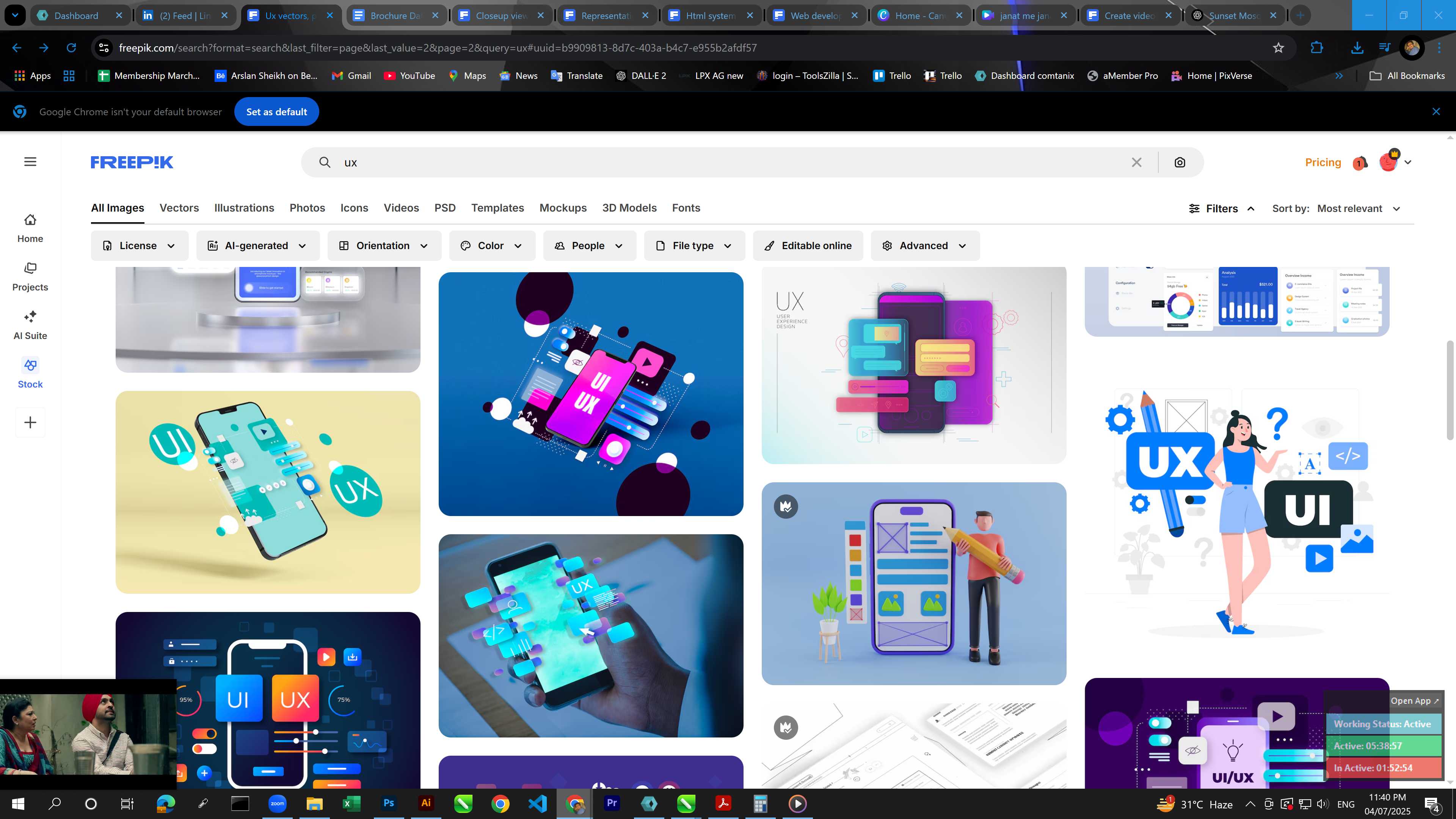Open Home in the Freepik sidebar
The width and height of the screenshot is (1456, 819).
[30, 228]
